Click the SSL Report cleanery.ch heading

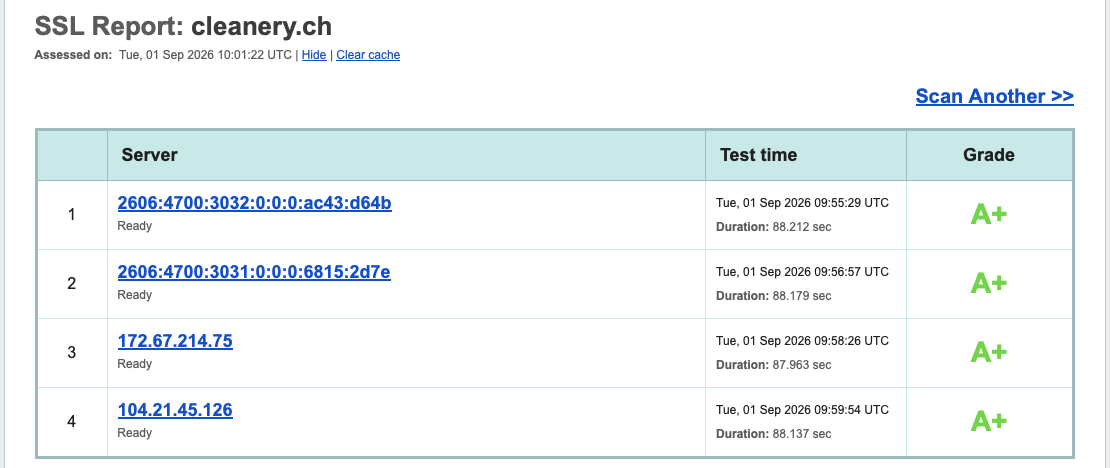183,27
